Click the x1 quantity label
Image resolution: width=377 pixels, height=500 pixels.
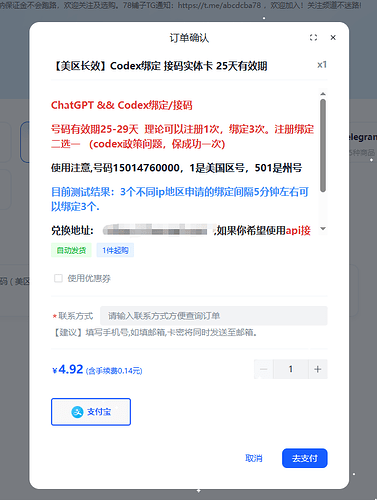pos(322,65)
